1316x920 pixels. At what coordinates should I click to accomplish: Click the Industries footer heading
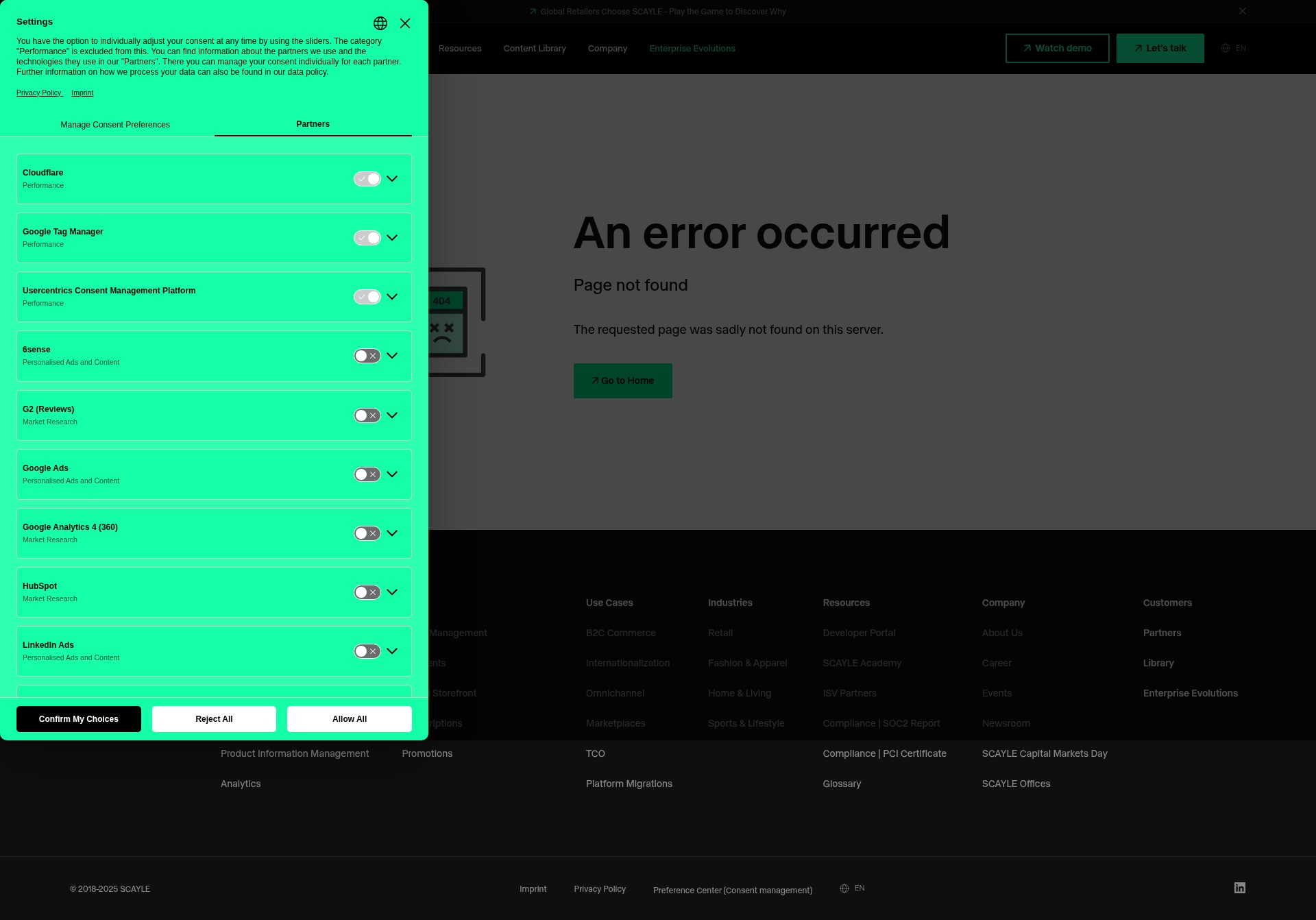pos(730,603)
